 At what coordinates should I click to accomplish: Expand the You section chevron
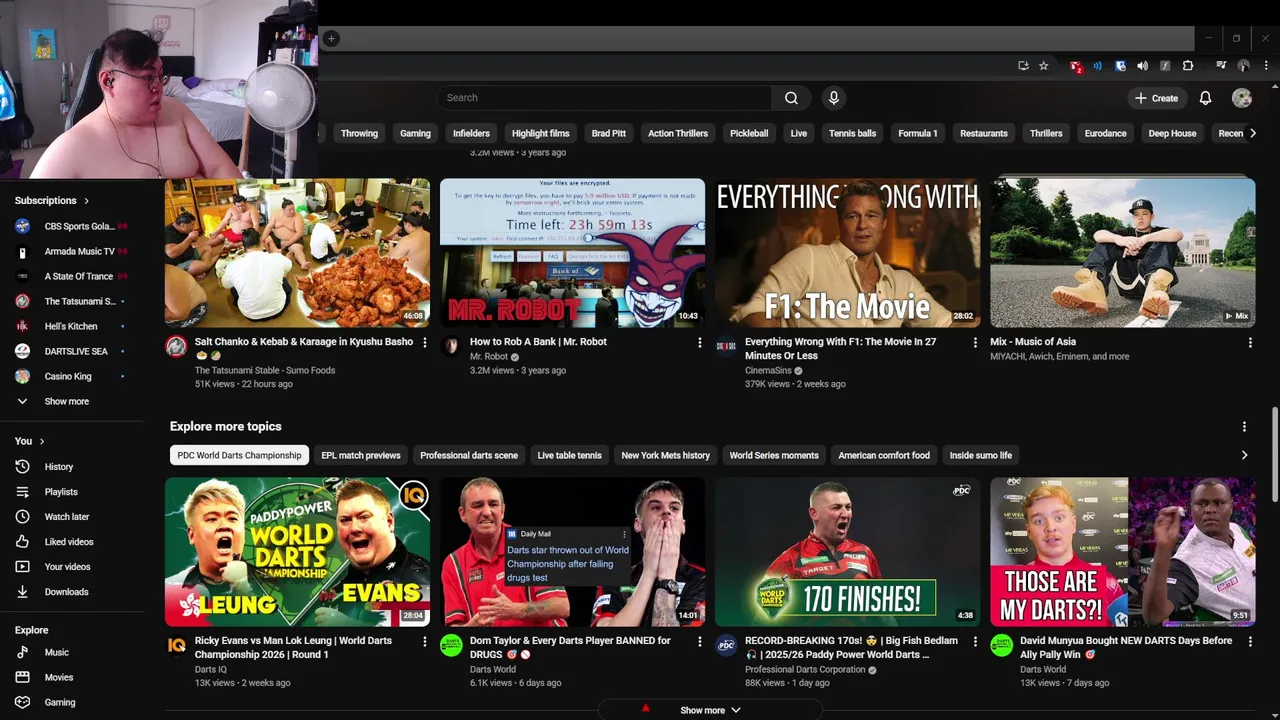tap(41, 441)
